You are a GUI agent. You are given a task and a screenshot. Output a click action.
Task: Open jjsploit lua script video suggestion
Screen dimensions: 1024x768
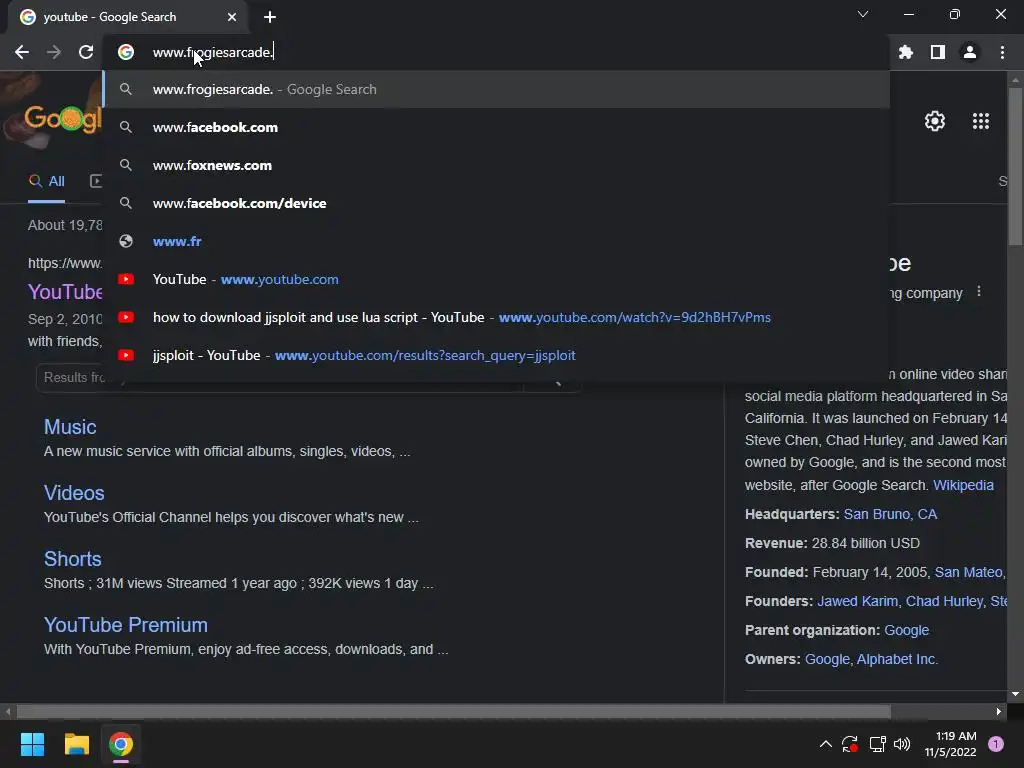(496, 317)
